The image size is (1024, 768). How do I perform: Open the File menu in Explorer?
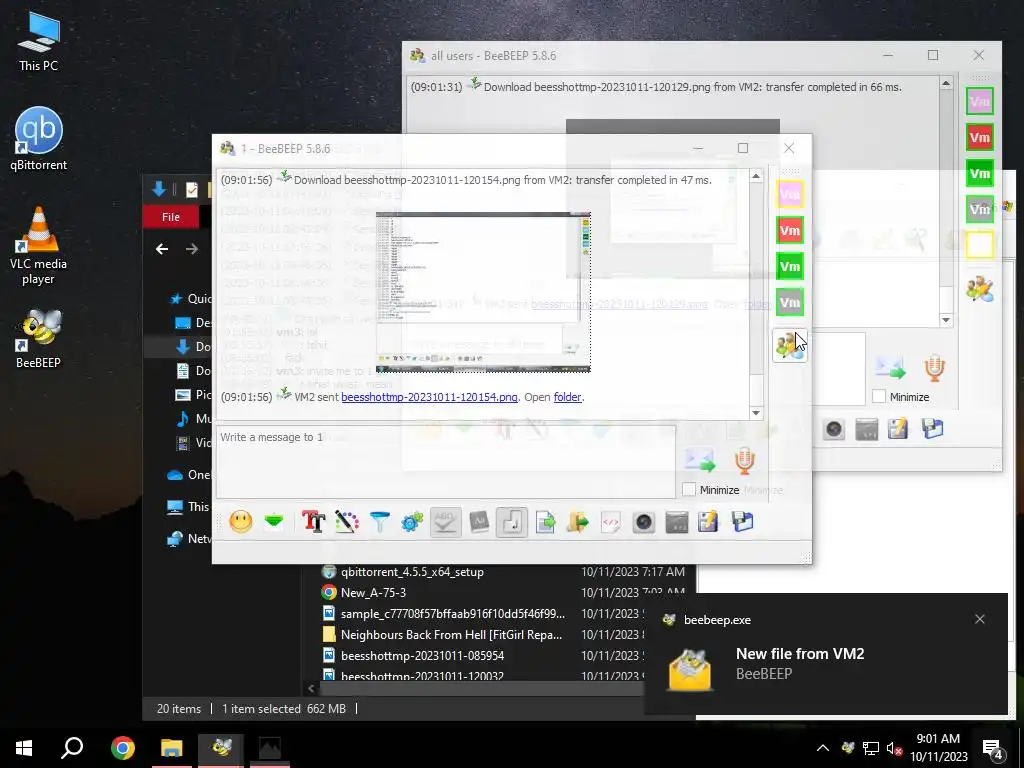(x=171, y=217)
